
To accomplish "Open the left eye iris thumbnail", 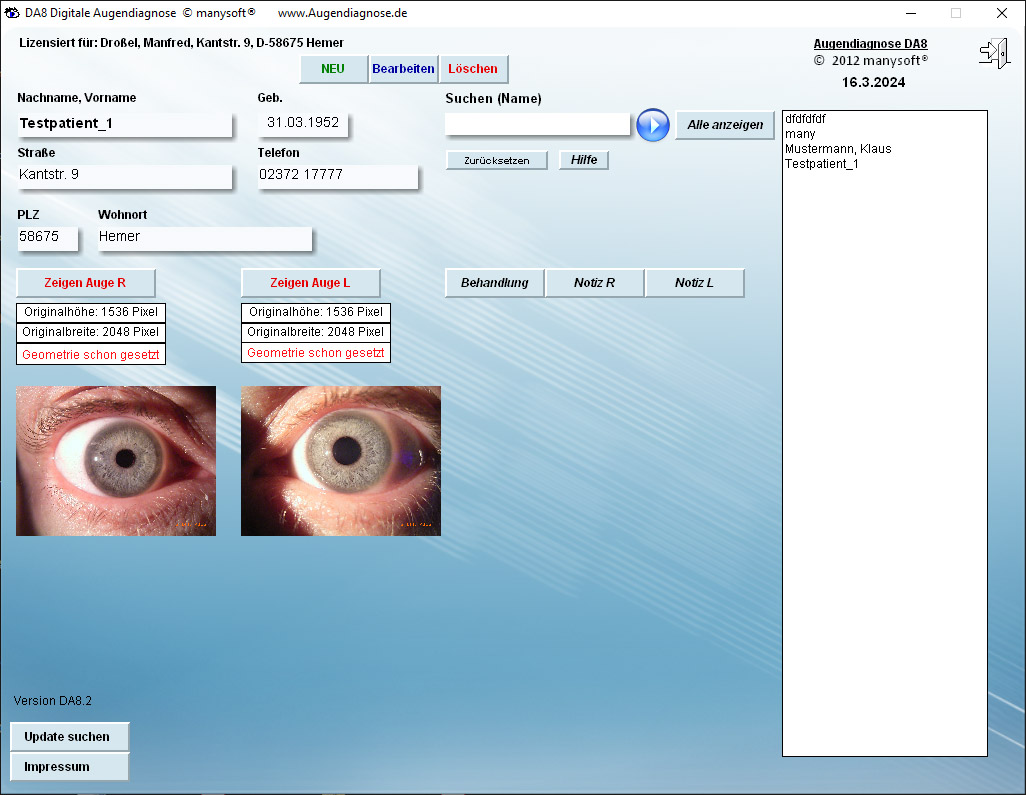I will click(x=341, y=460).
